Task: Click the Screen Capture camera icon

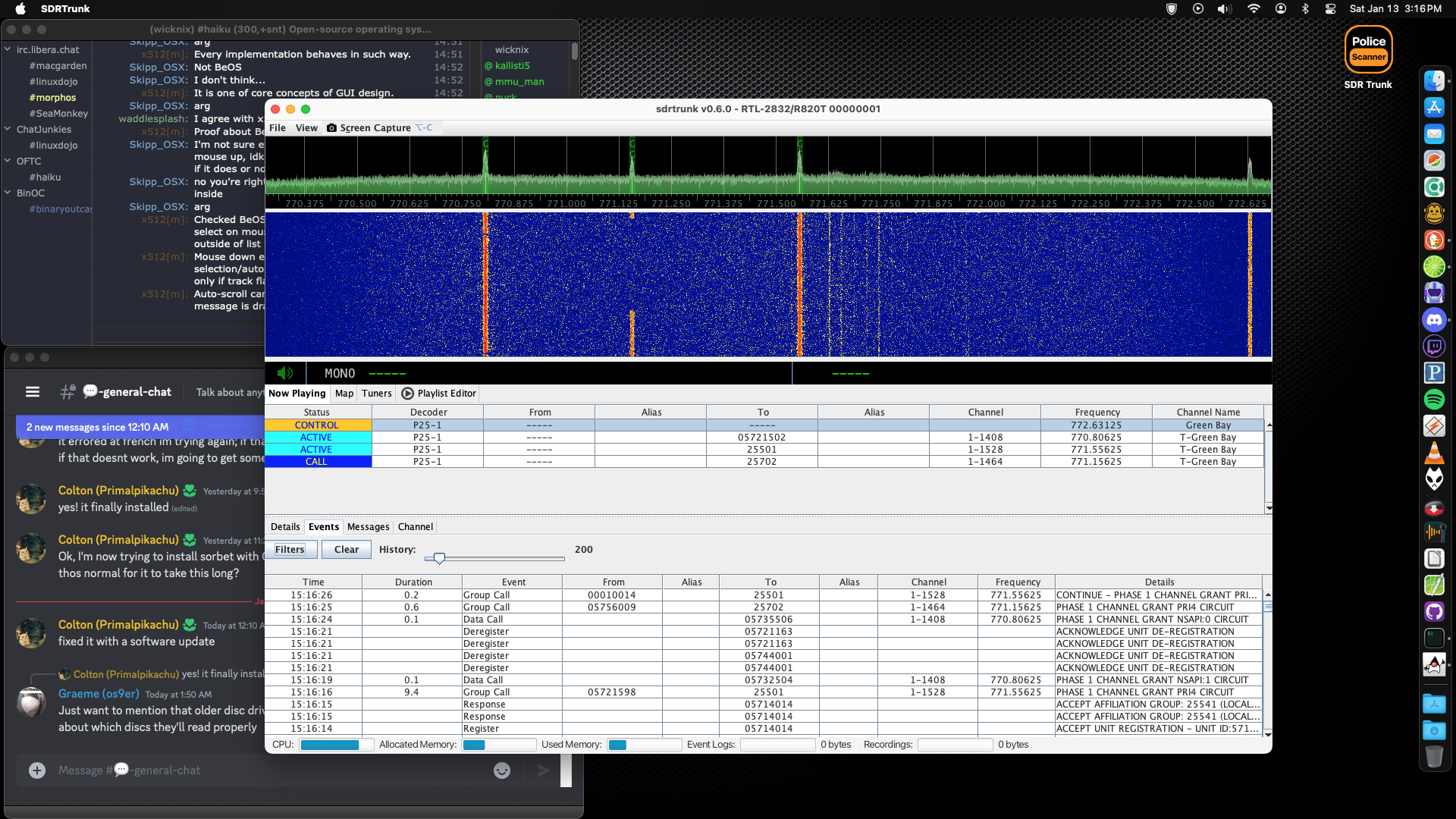Action: pos(332,128)
